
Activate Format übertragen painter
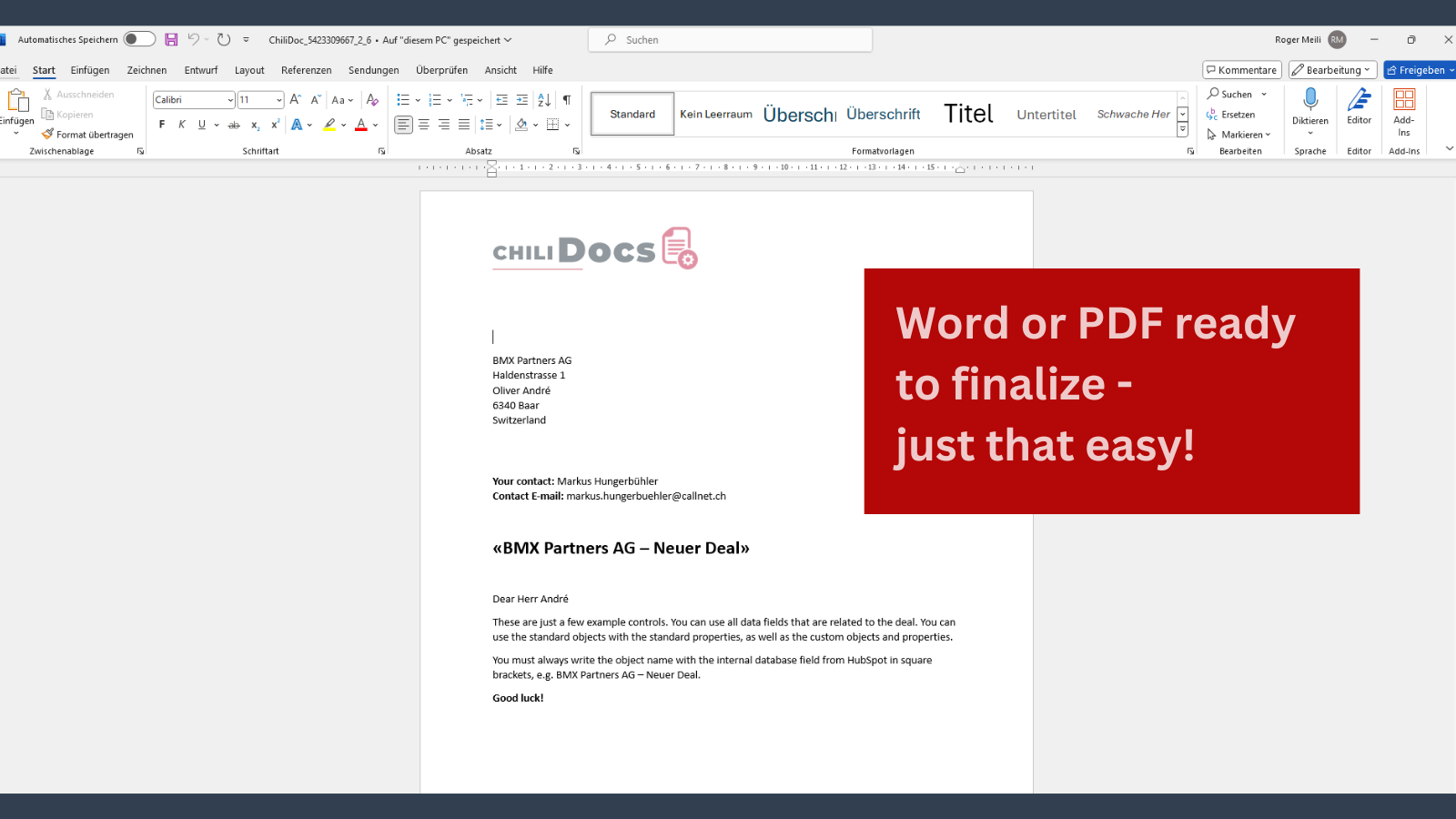pyautogui.click(x=88, y=134)
